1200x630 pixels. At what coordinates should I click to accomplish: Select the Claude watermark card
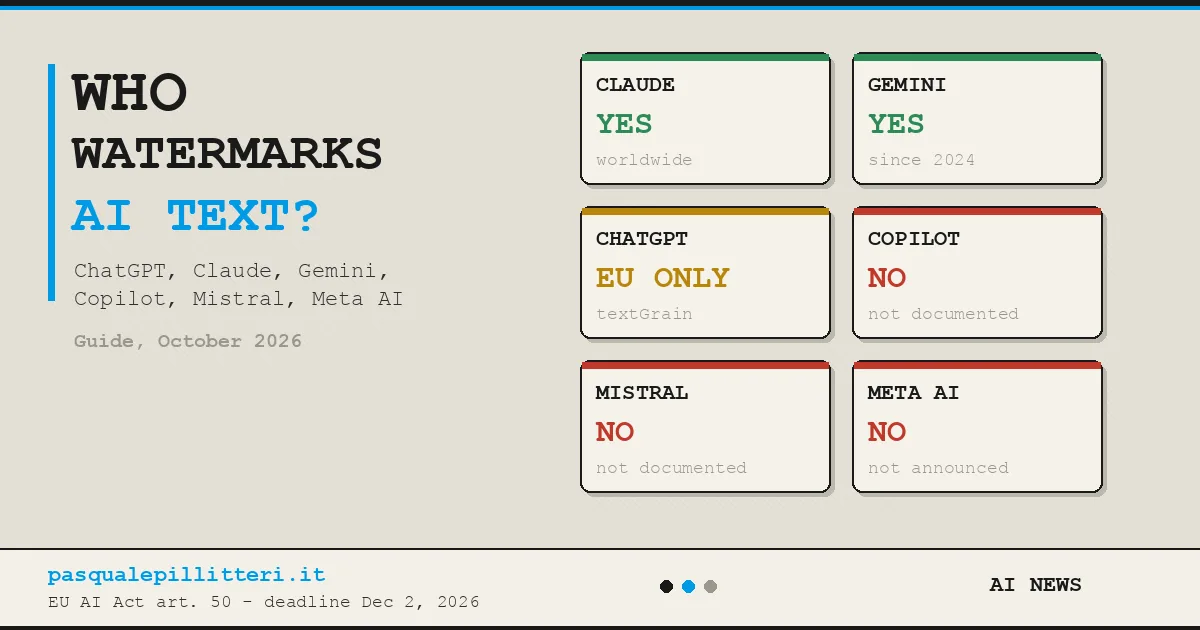705,119
